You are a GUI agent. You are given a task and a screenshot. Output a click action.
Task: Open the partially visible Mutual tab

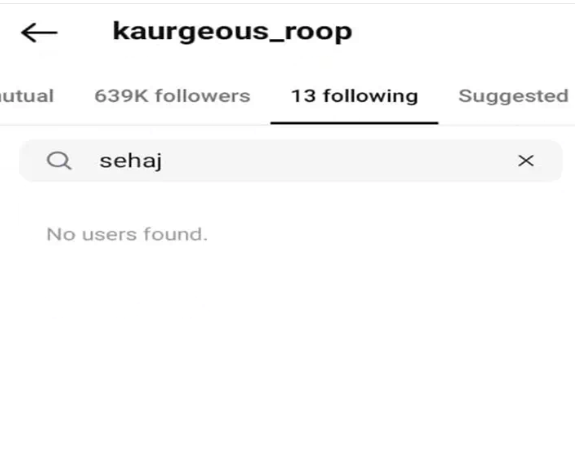tap(26, 96)
